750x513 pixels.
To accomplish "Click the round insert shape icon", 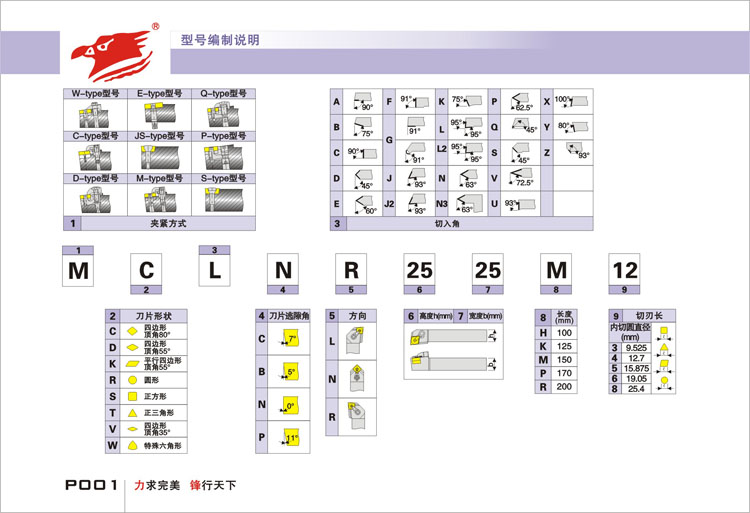I will [x=132, y=380].
